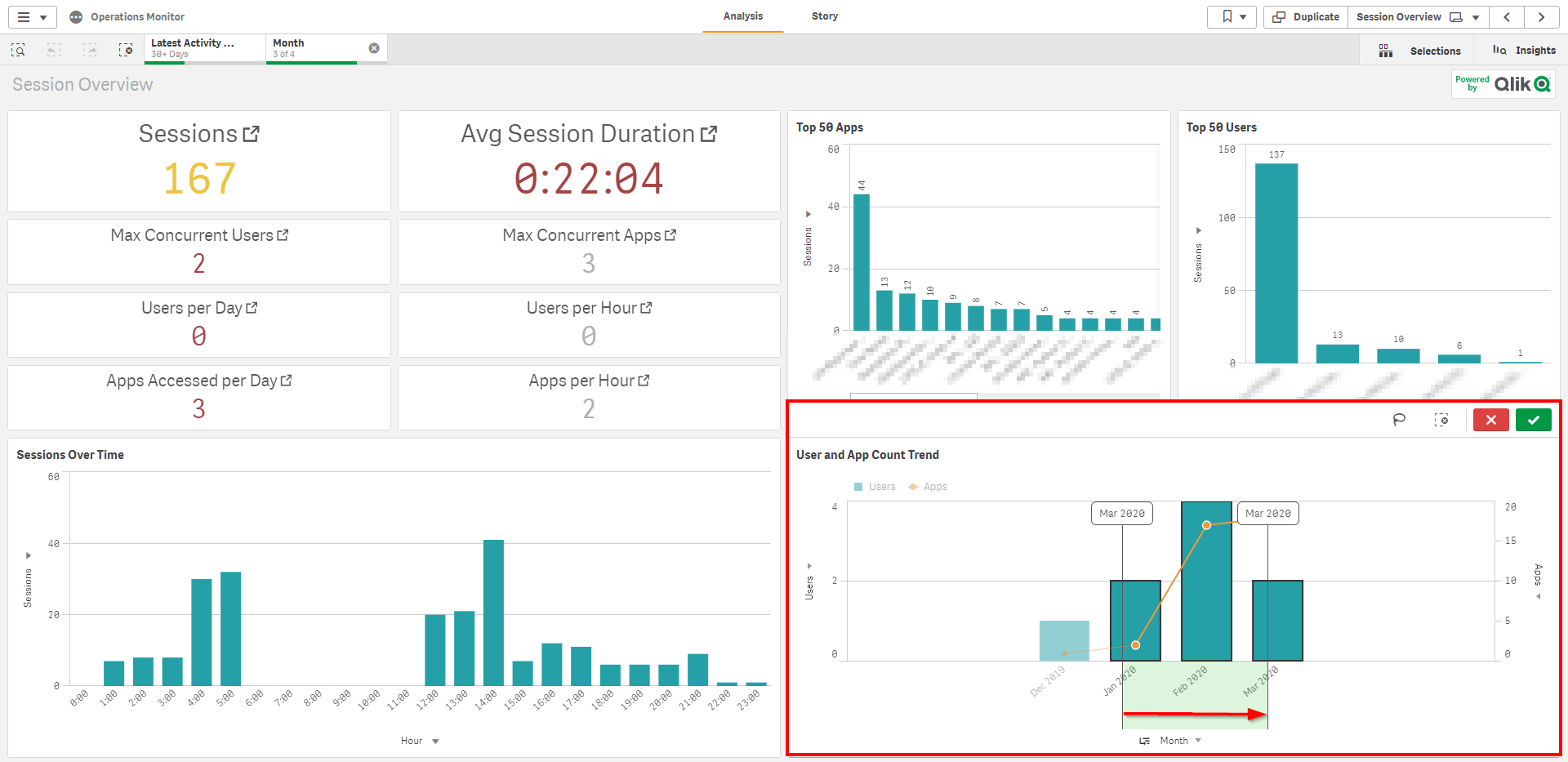
Task: Open the Insights panel
Action: click(x=1524, y=50)
